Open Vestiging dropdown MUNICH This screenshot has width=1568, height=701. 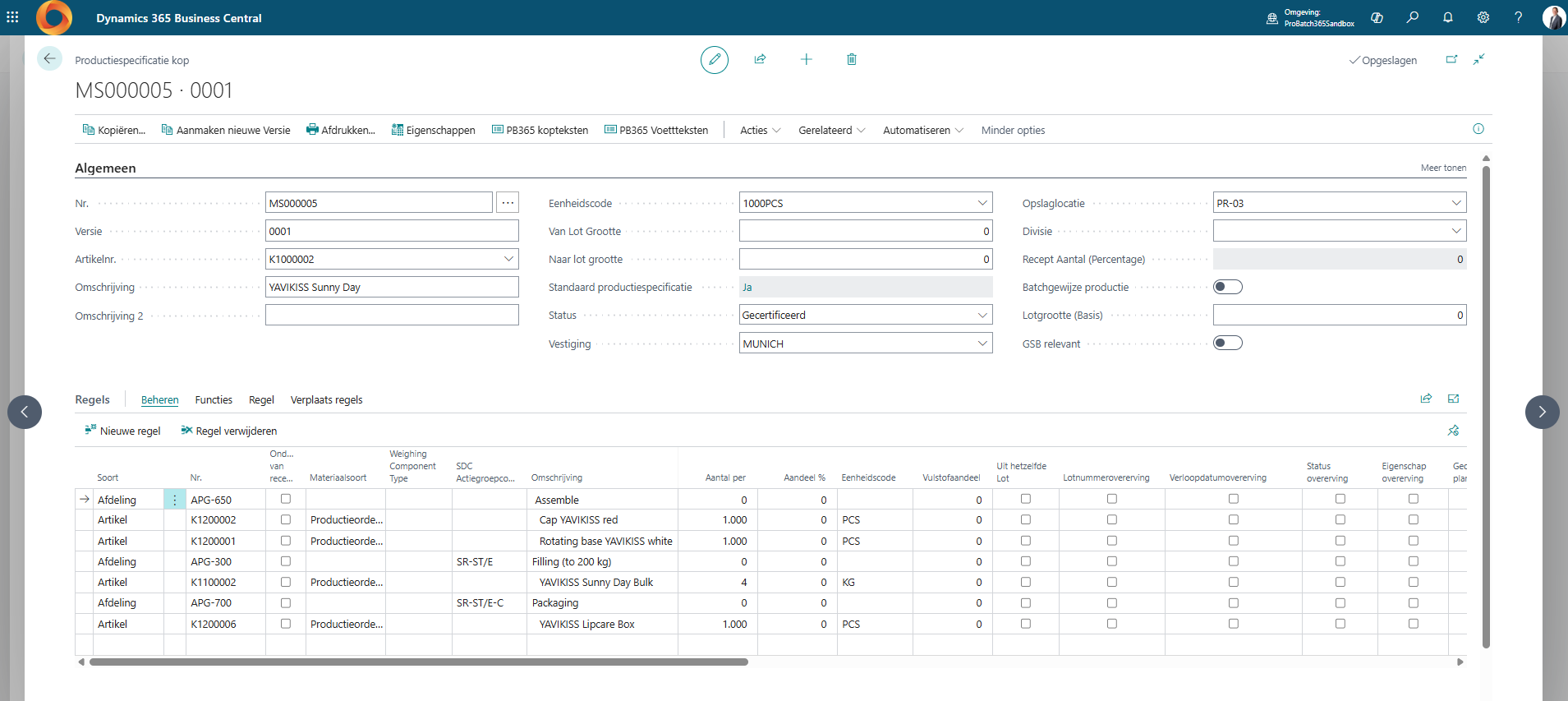(982, 344)
